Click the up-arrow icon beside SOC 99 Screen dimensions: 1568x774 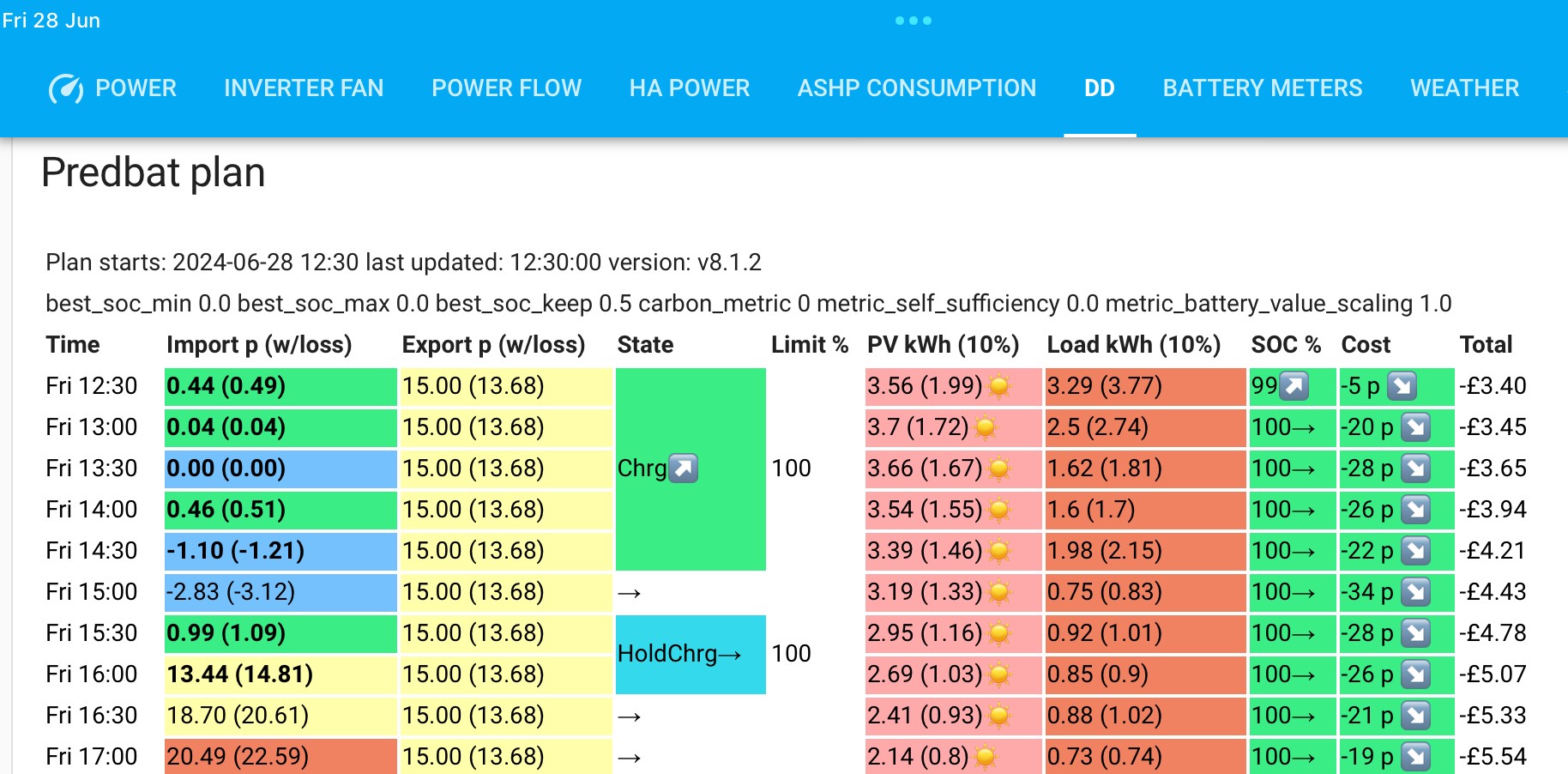1294,386
